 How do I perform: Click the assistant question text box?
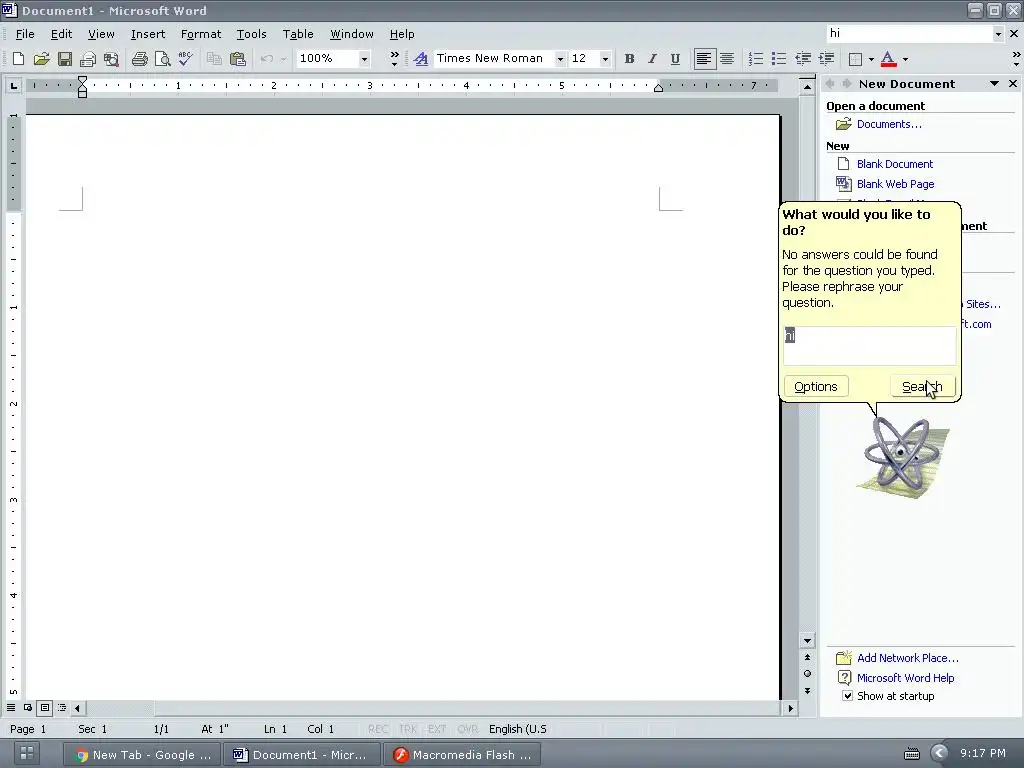click(869, 346)
